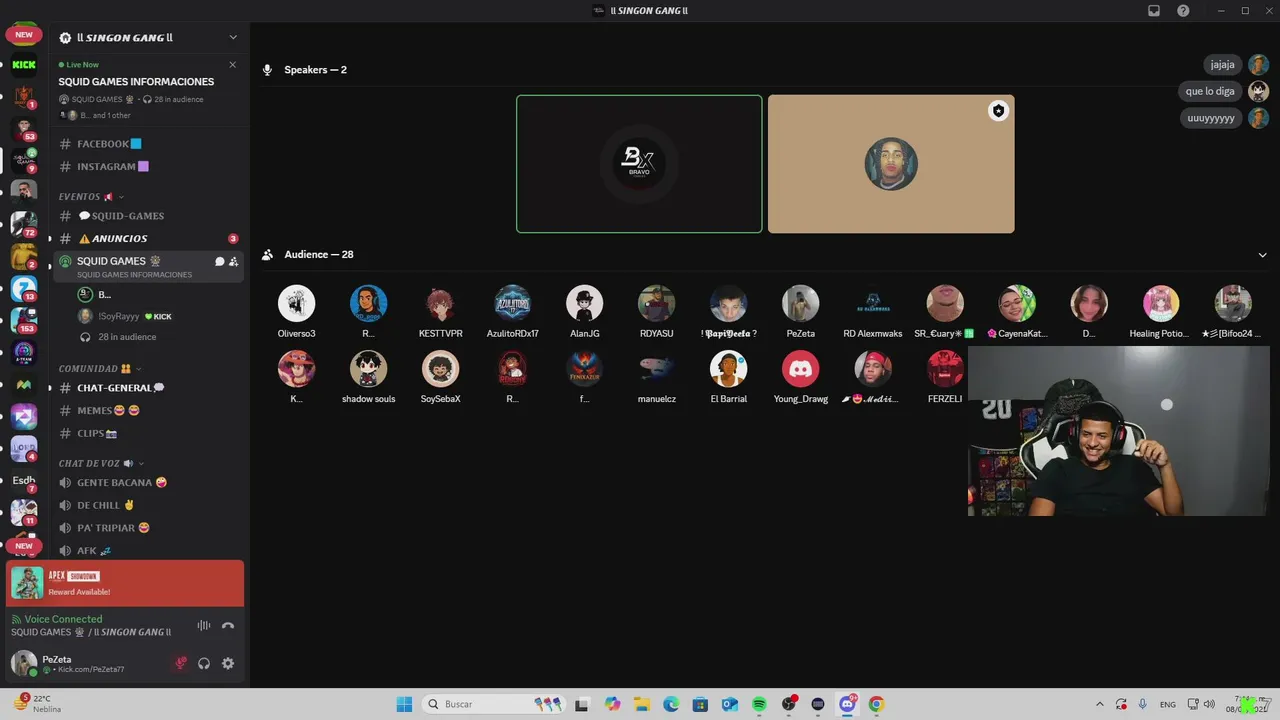Open the Copilot taskbar icon
The width and height of the screenshot is (1280, 720).
pos(612,704)
